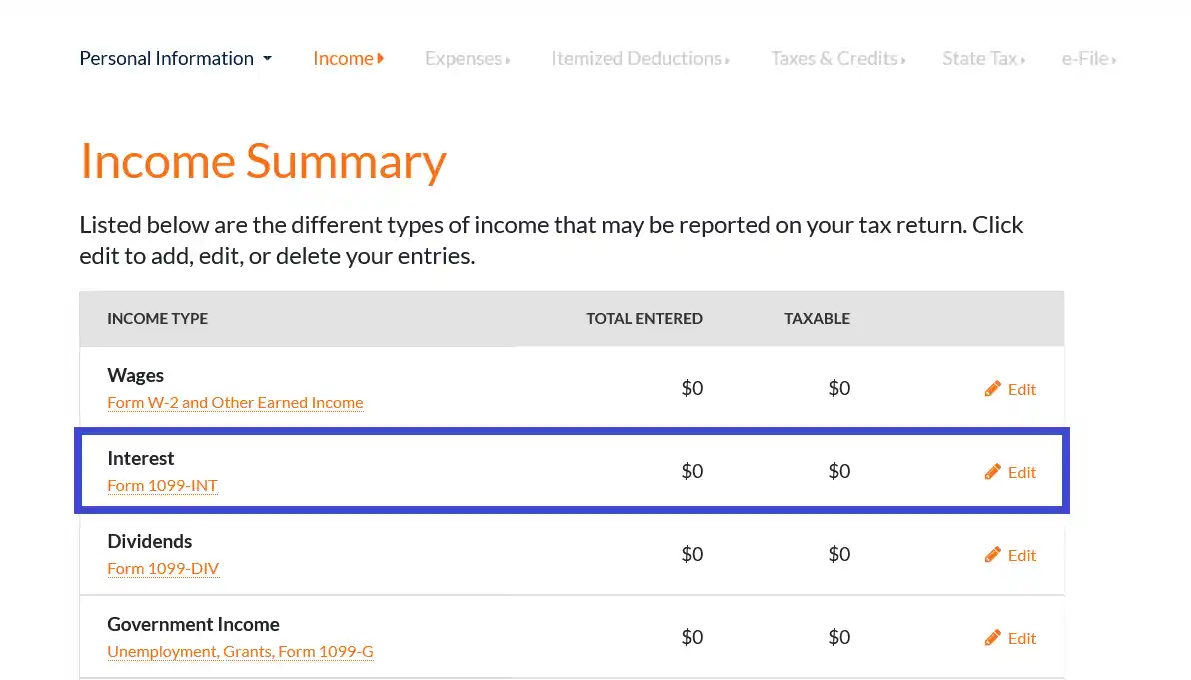This screenshot has width=1191, height=680.
Task: Open Form W-2 and Other Earned Income link
Action: 235,402
